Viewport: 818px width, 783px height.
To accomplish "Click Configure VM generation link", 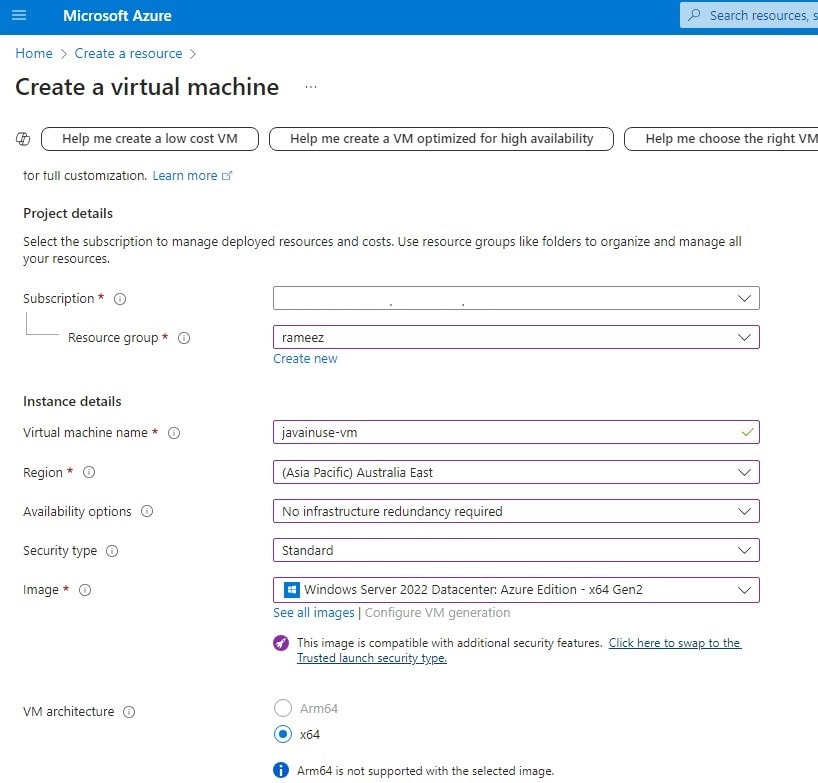I will [x=437, y=613].
